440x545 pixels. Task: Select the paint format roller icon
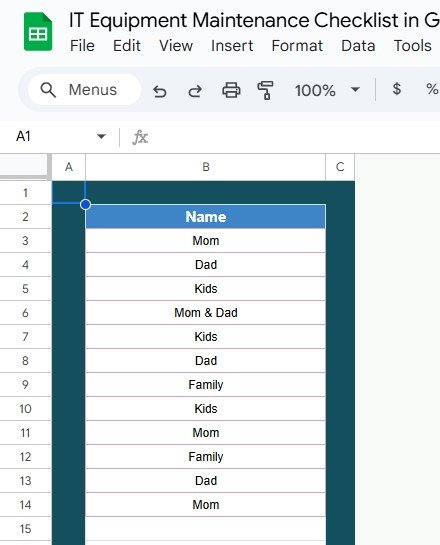[265, 90]
